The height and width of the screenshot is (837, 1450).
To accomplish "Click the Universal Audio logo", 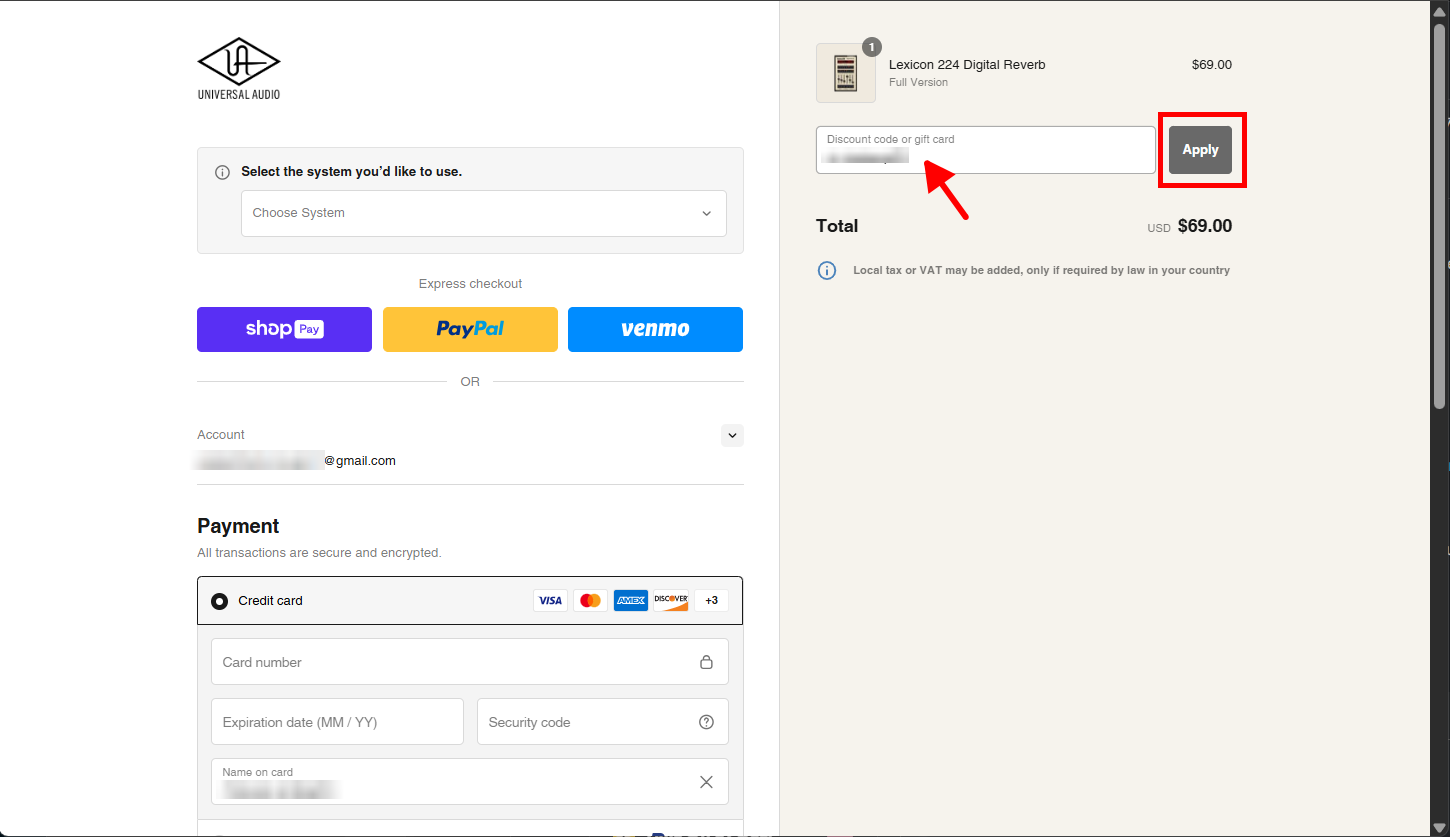I will [x=239, y=69].
